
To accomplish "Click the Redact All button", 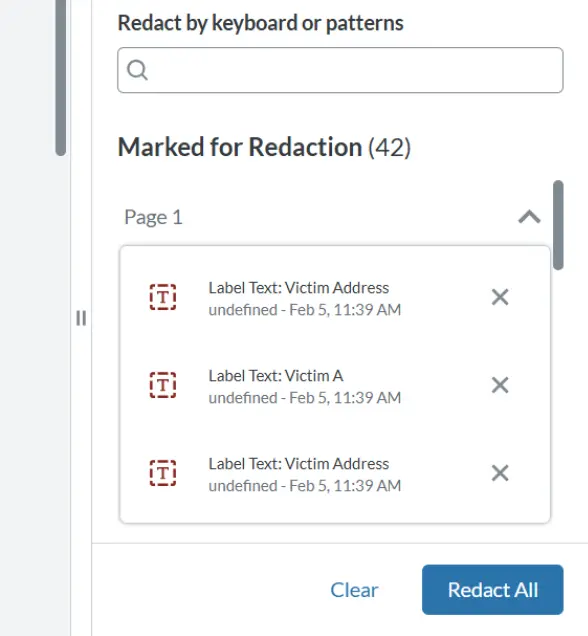I will click(x=493, y=590).
